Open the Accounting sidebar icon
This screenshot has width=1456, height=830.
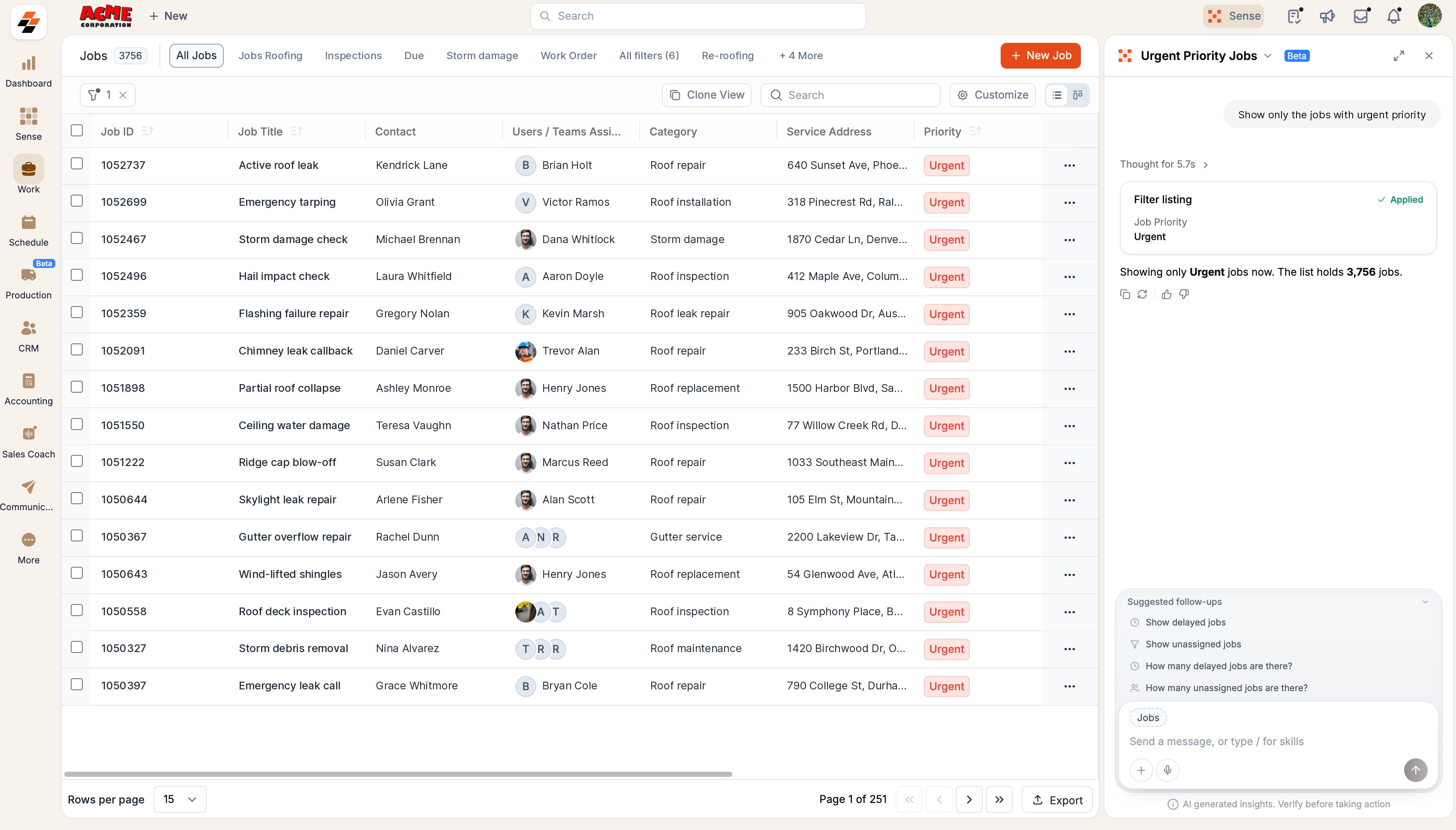coord(28,381)
